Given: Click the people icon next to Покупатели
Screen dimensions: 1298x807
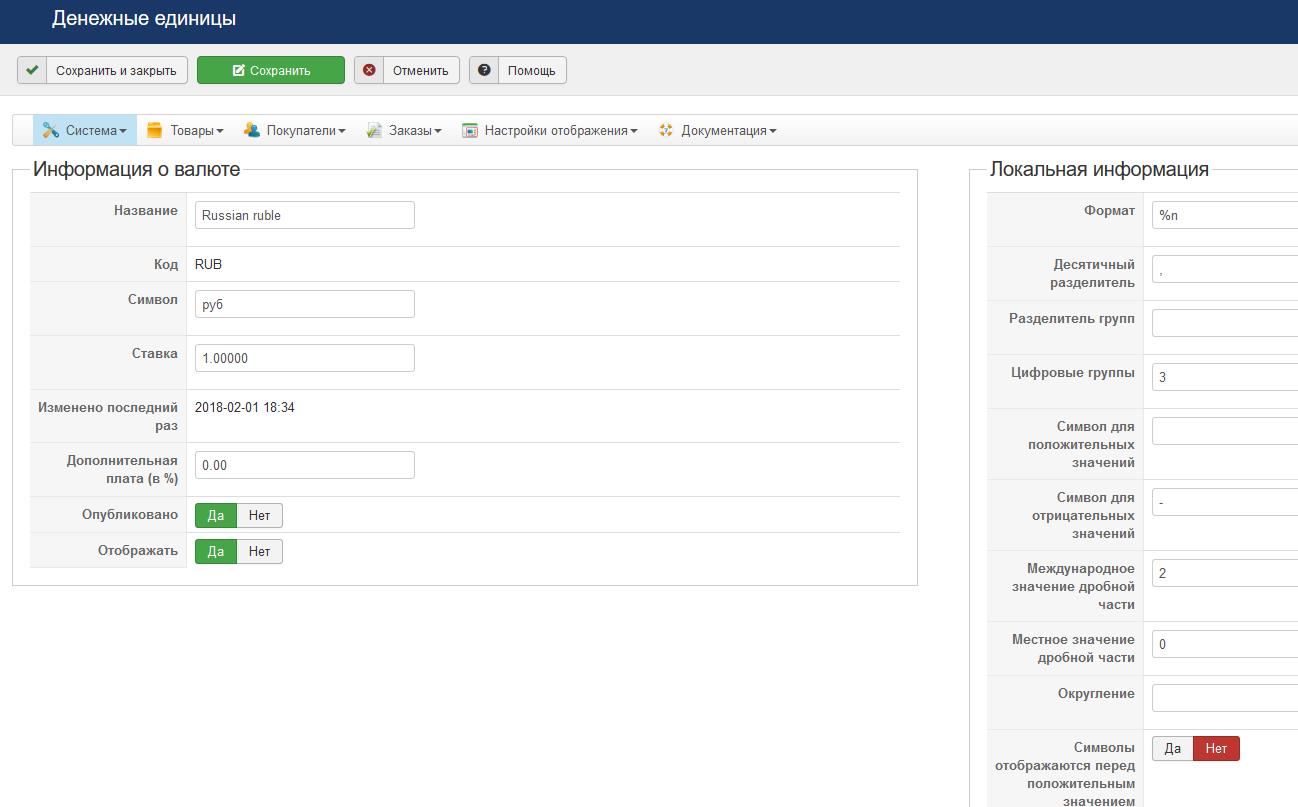Looking at the screenshot, I should 251,130.
